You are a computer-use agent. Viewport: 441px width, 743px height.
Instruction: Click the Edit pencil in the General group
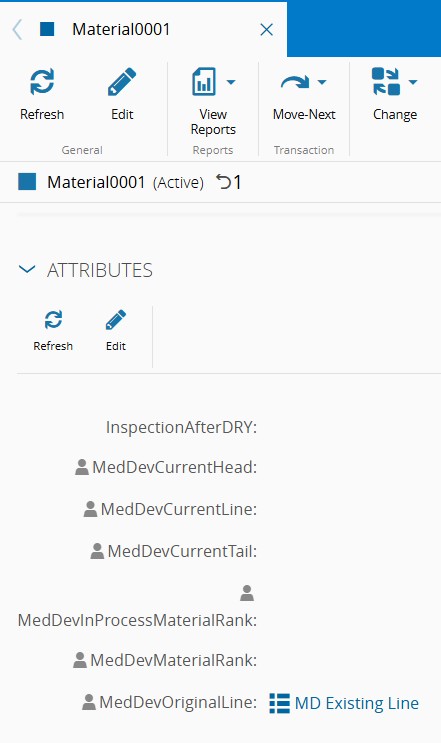coord(122,82)
